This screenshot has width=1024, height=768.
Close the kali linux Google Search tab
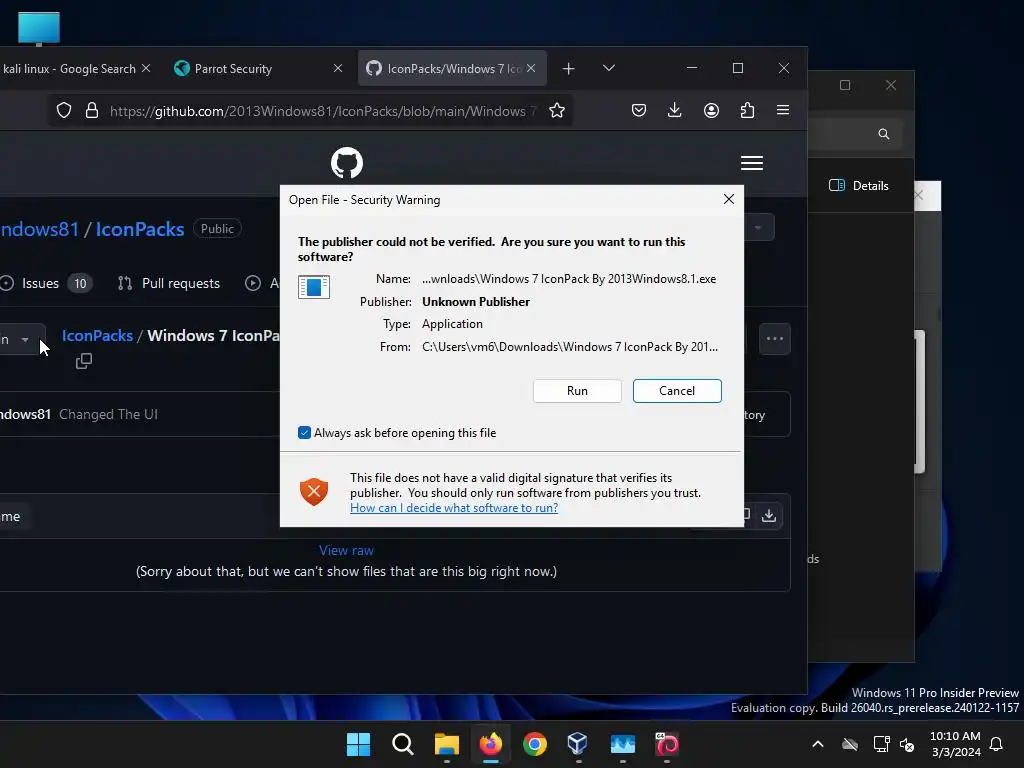click(146, 68)
